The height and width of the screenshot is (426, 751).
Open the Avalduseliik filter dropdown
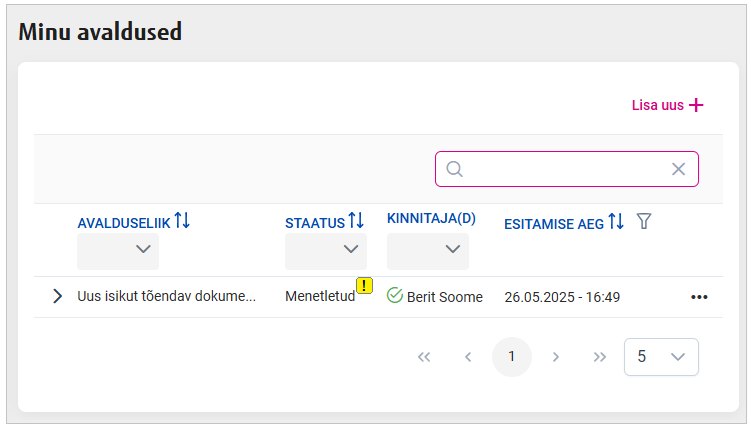click(118, 251)
